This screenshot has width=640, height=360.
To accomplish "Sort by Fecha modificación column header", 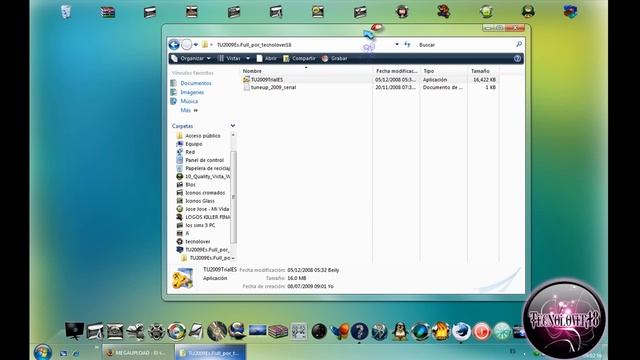I will pyautogui.click(x=396, y=71).
